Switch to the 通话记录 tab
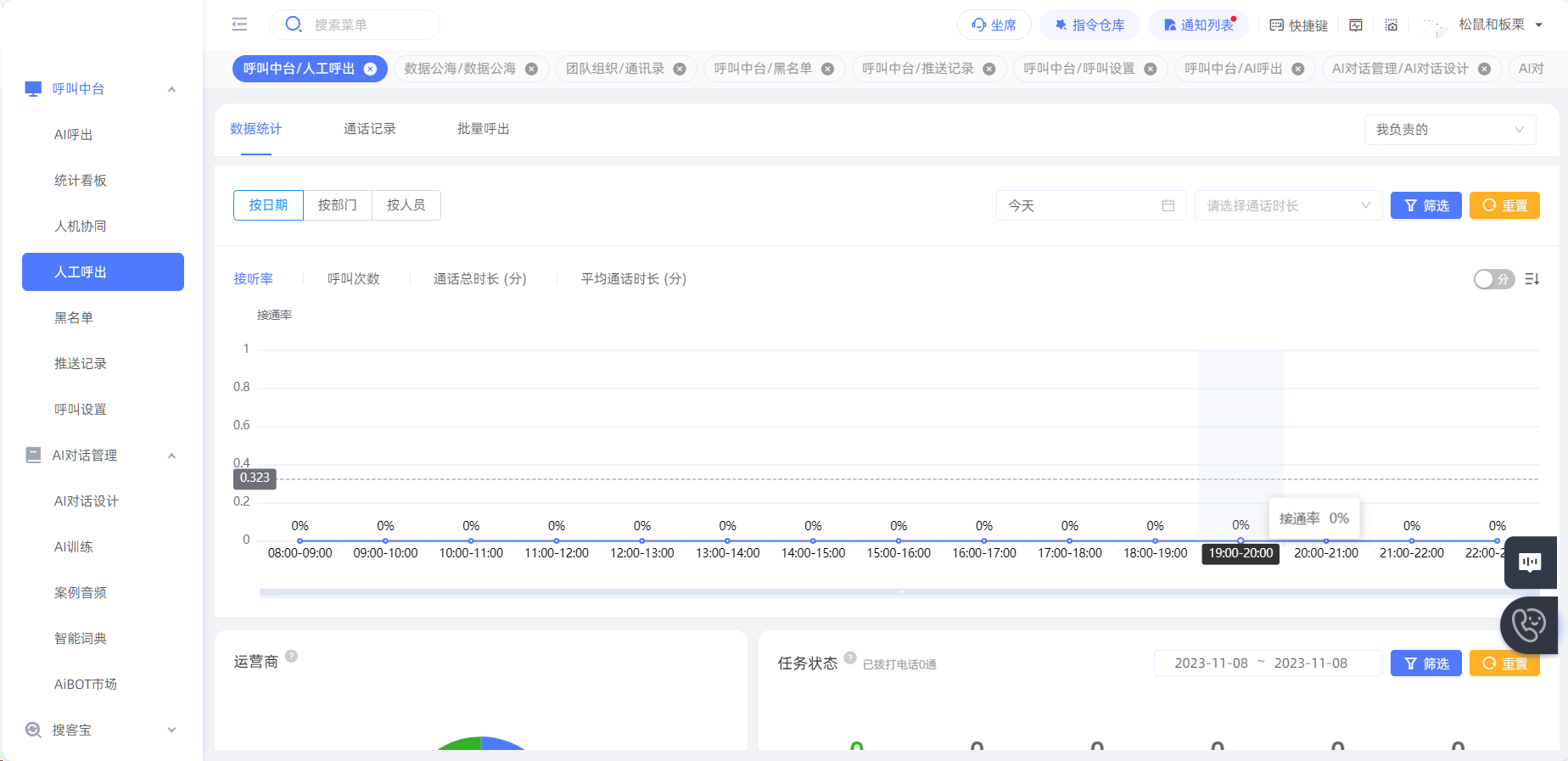Screen dimensions: 1568x761 pyautogui.click(x=369, y=129)
